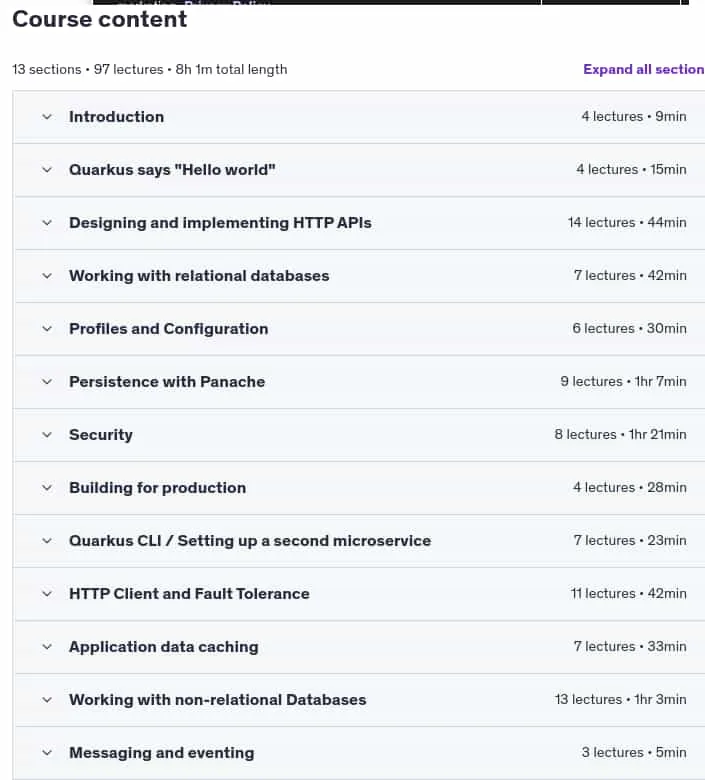
Task: Expand Security section using its chevron
Action: pos(47,435)
